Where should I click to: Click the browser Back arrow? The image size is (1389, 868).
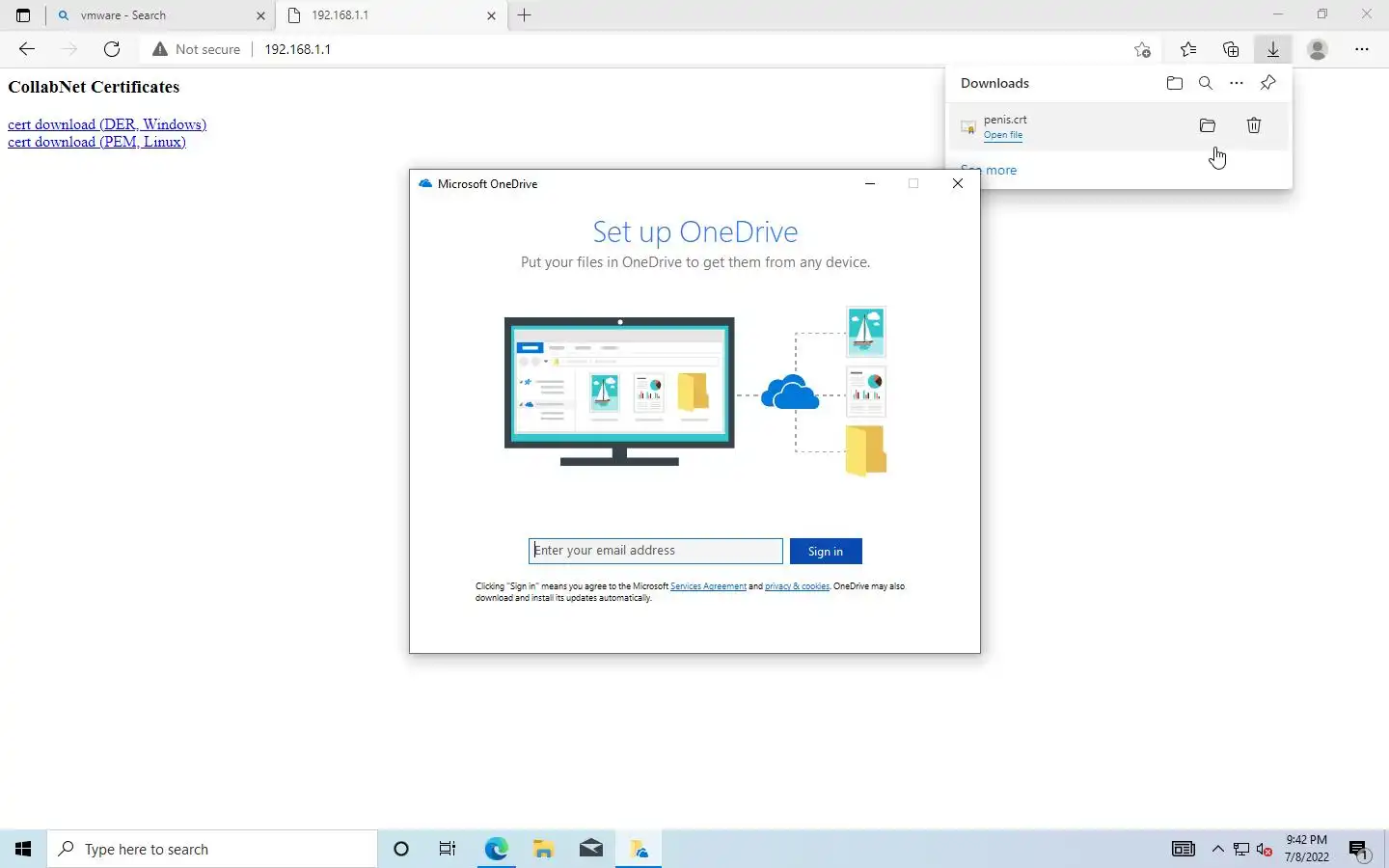[x=27, y=49]
